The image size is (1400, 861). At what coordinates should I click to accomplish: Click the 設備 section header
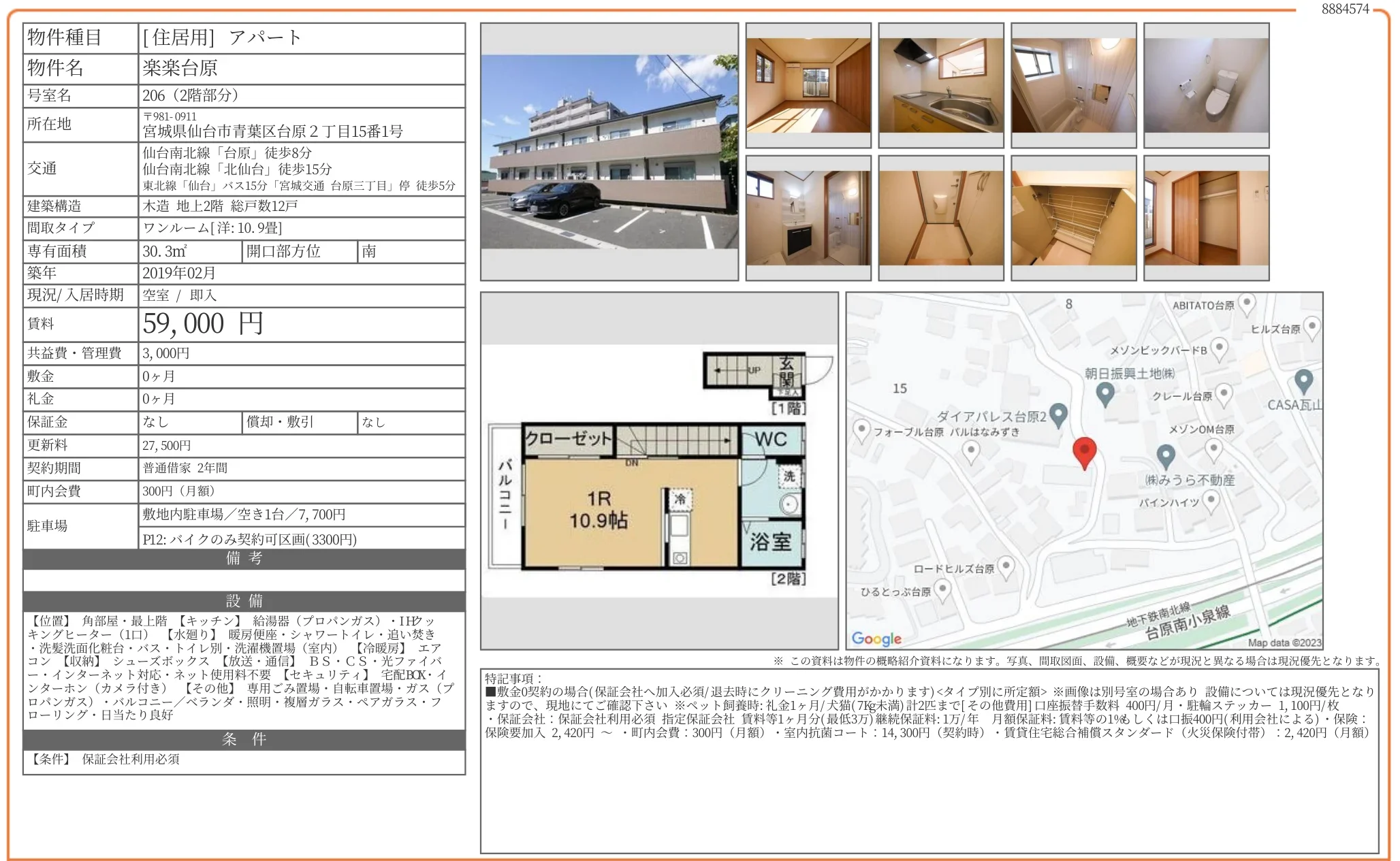244,601
